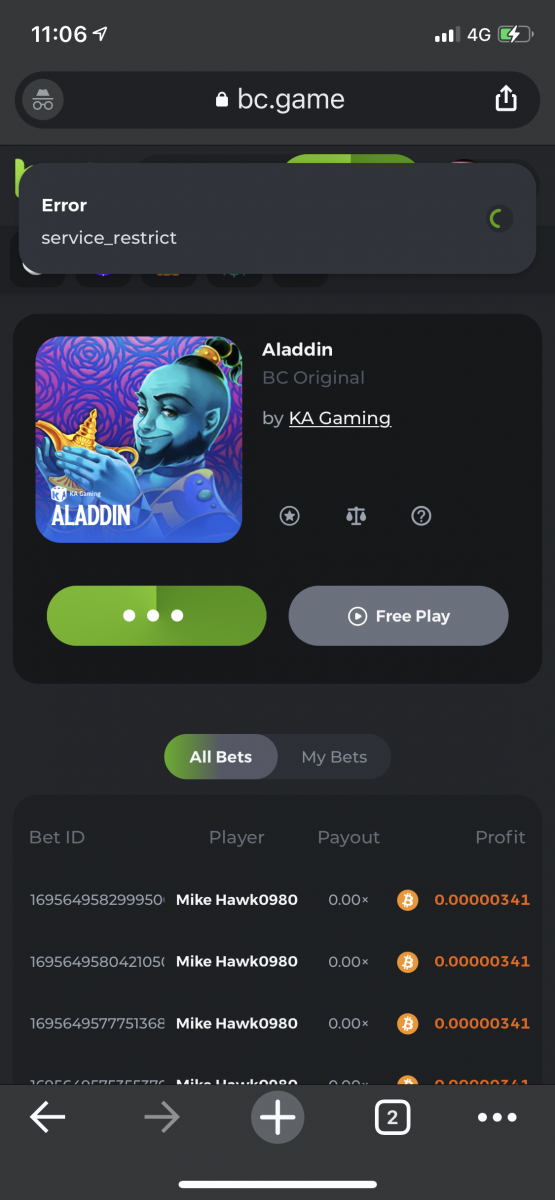Open a new tab with plus button
The height and width of the screenshot is (1200, 555).
click(277, 1117)
